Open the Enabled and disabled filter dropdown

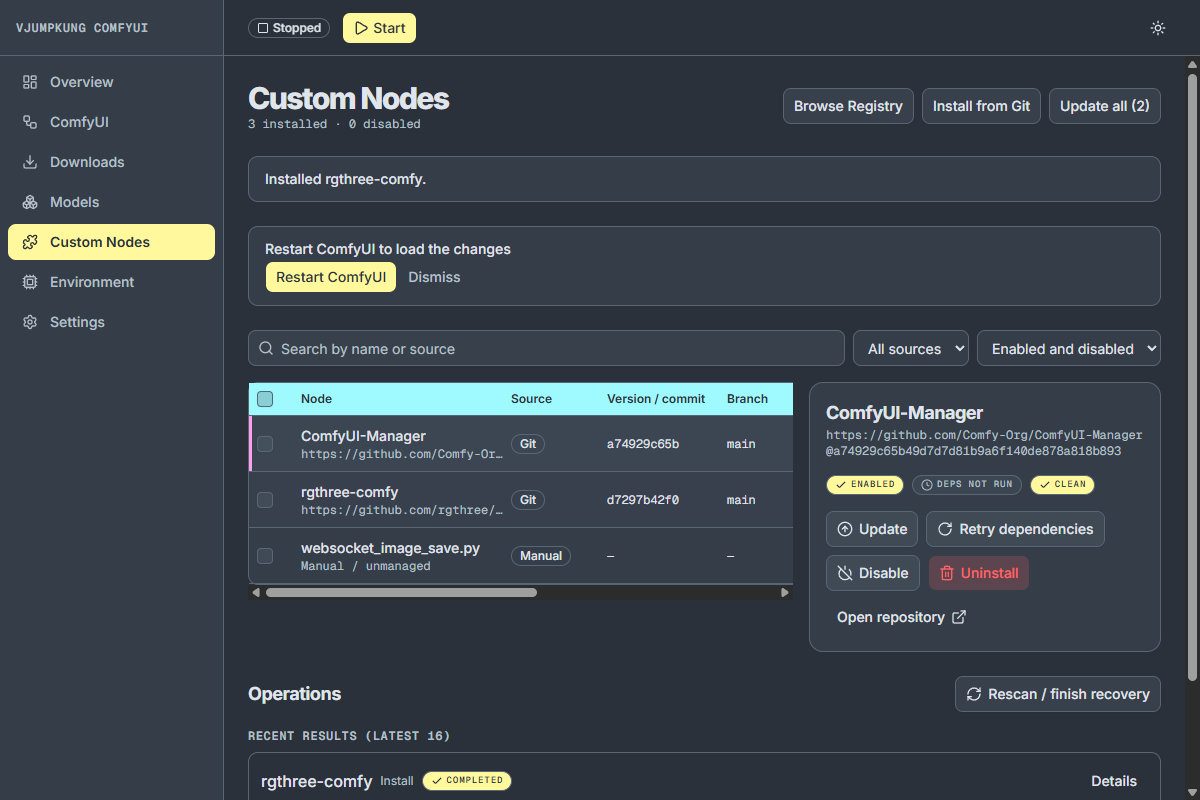(1069, 348)
